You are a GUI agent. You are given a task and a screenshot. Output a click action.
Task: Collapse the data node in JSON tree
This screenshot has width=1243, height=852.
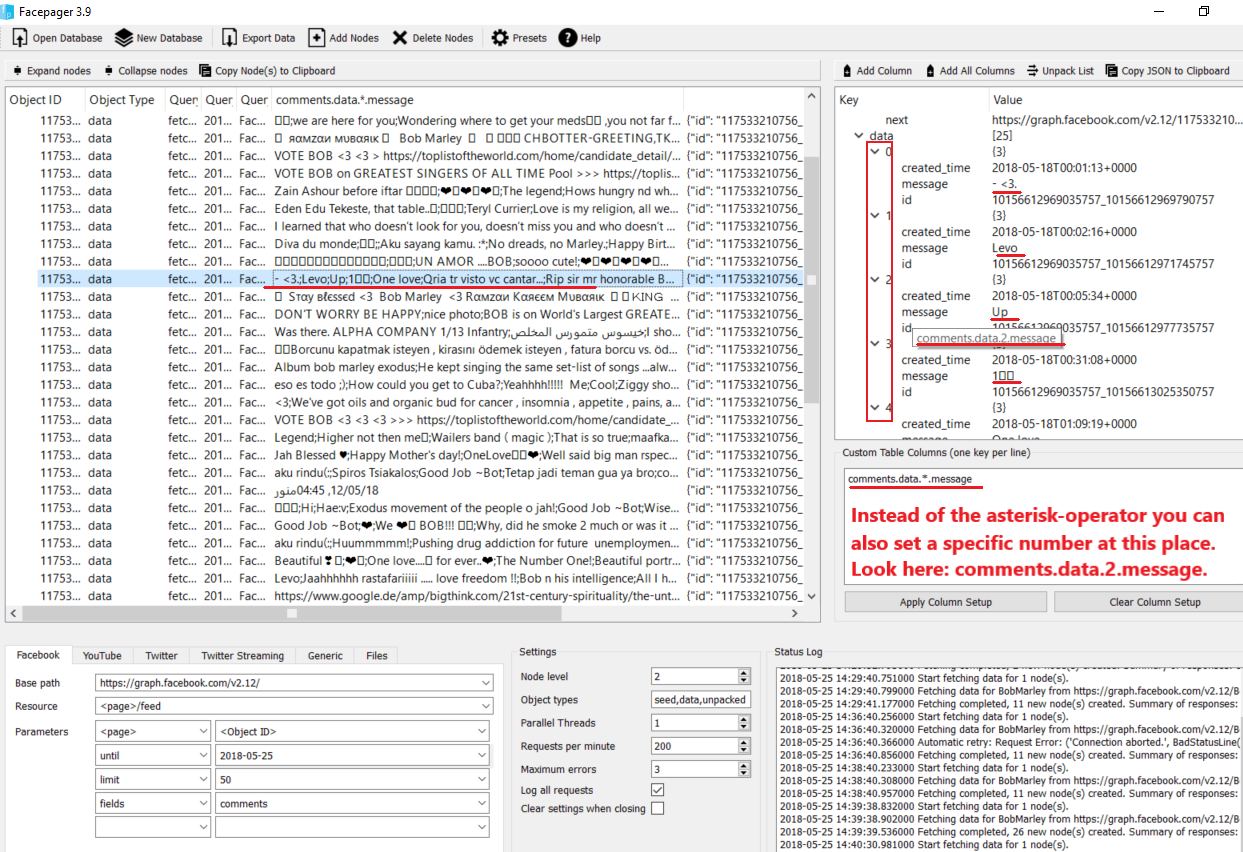[x=859, y=136]
